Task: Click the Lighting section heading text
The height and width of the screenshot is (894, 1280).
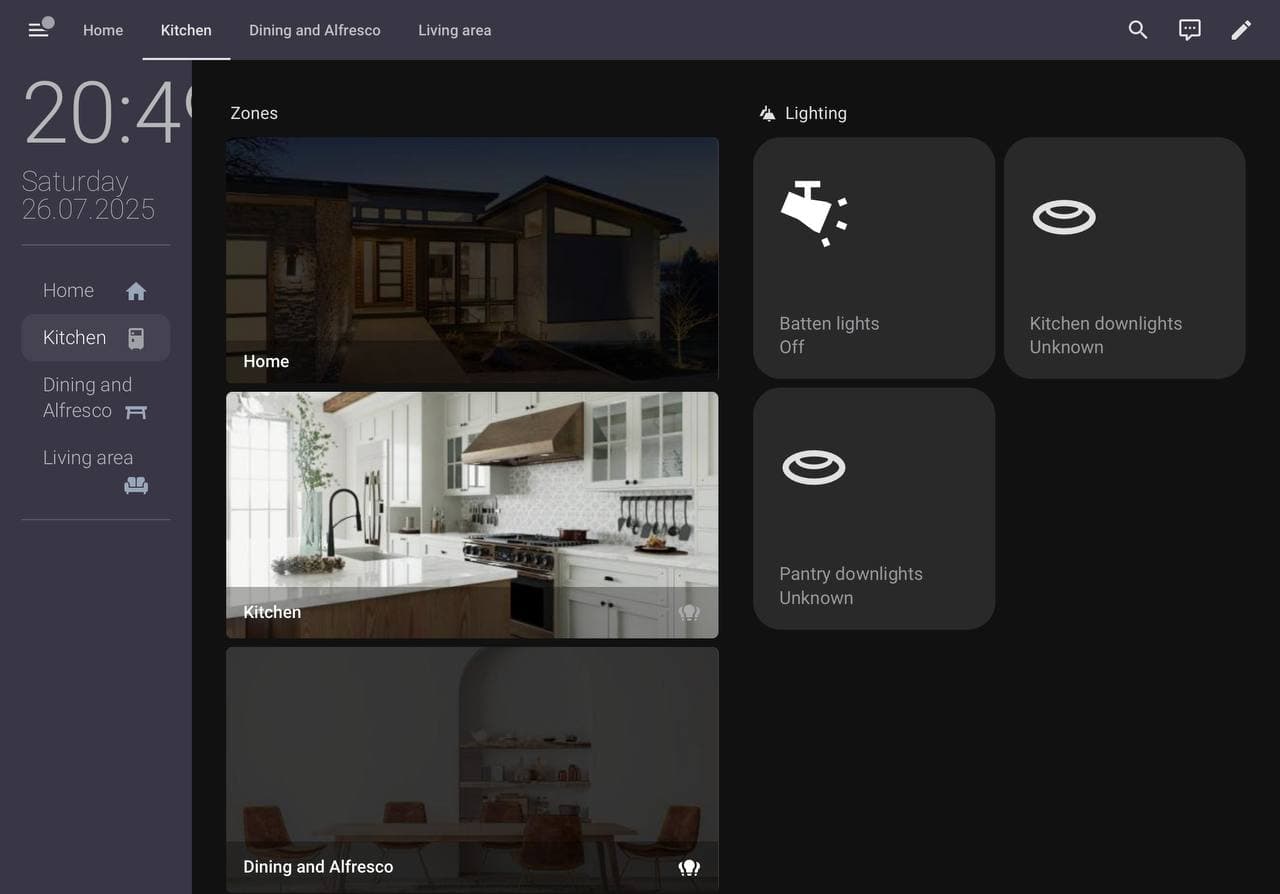Action: click(816, 113)
